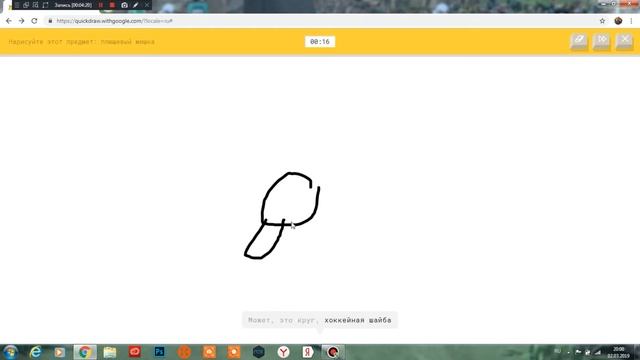The height and width of the screenshot is (360, 640).
Task: Open the Windows Start menu
Action: coord(10,352)
